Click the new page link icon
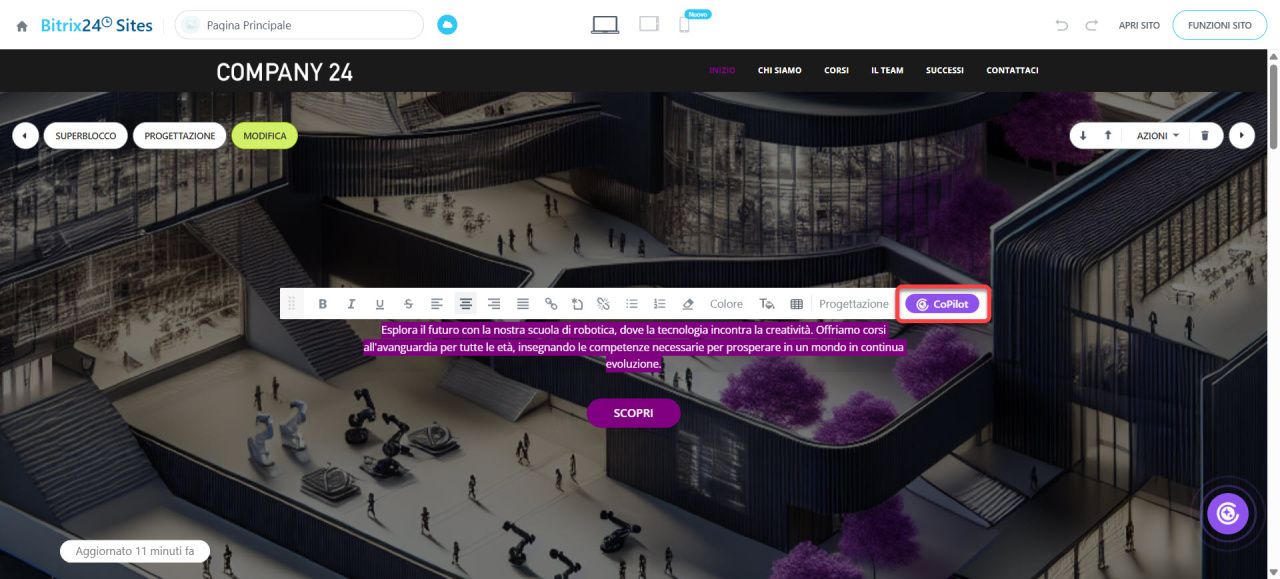Viewport: 1280px width, 579px height. tap(577, 304)
